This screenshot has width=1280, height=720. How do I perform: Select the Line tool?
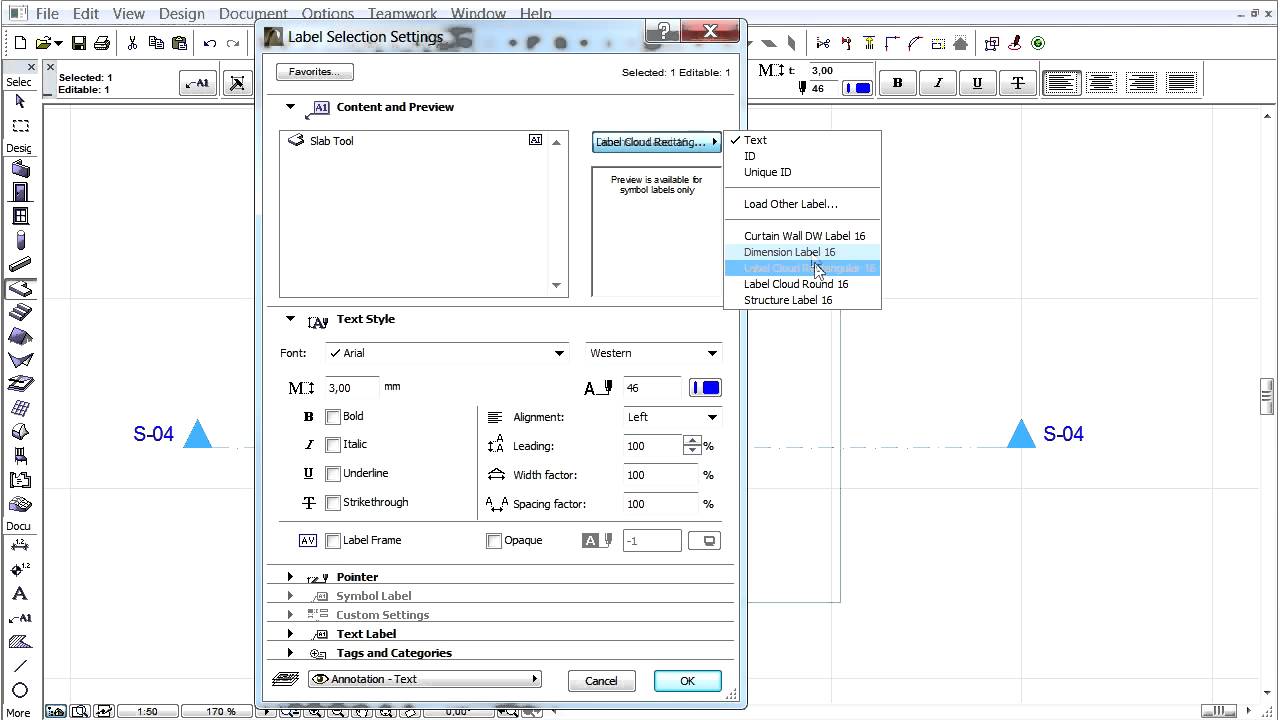point(20,666)
